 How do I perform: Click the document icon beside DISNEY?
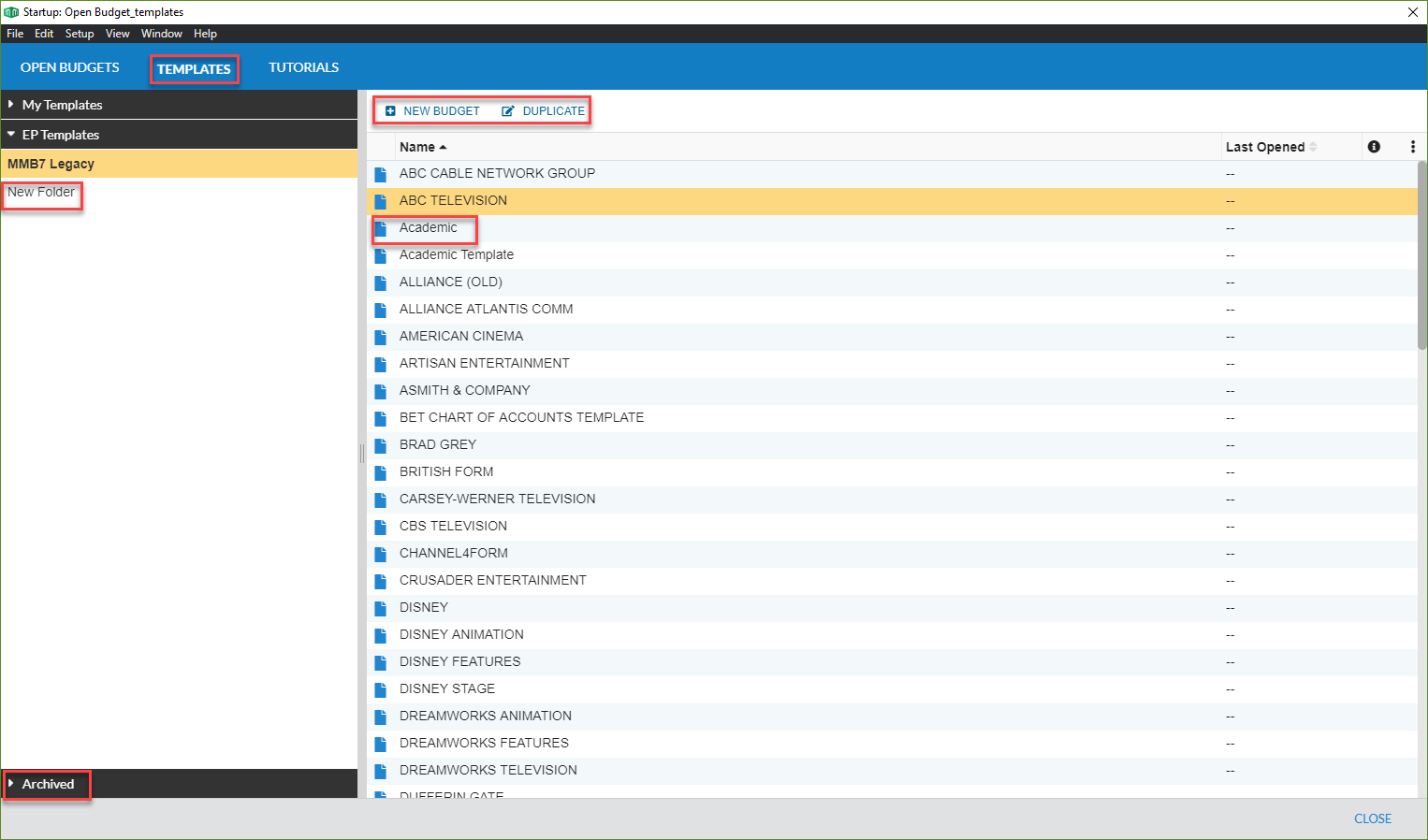pos(381,608)
